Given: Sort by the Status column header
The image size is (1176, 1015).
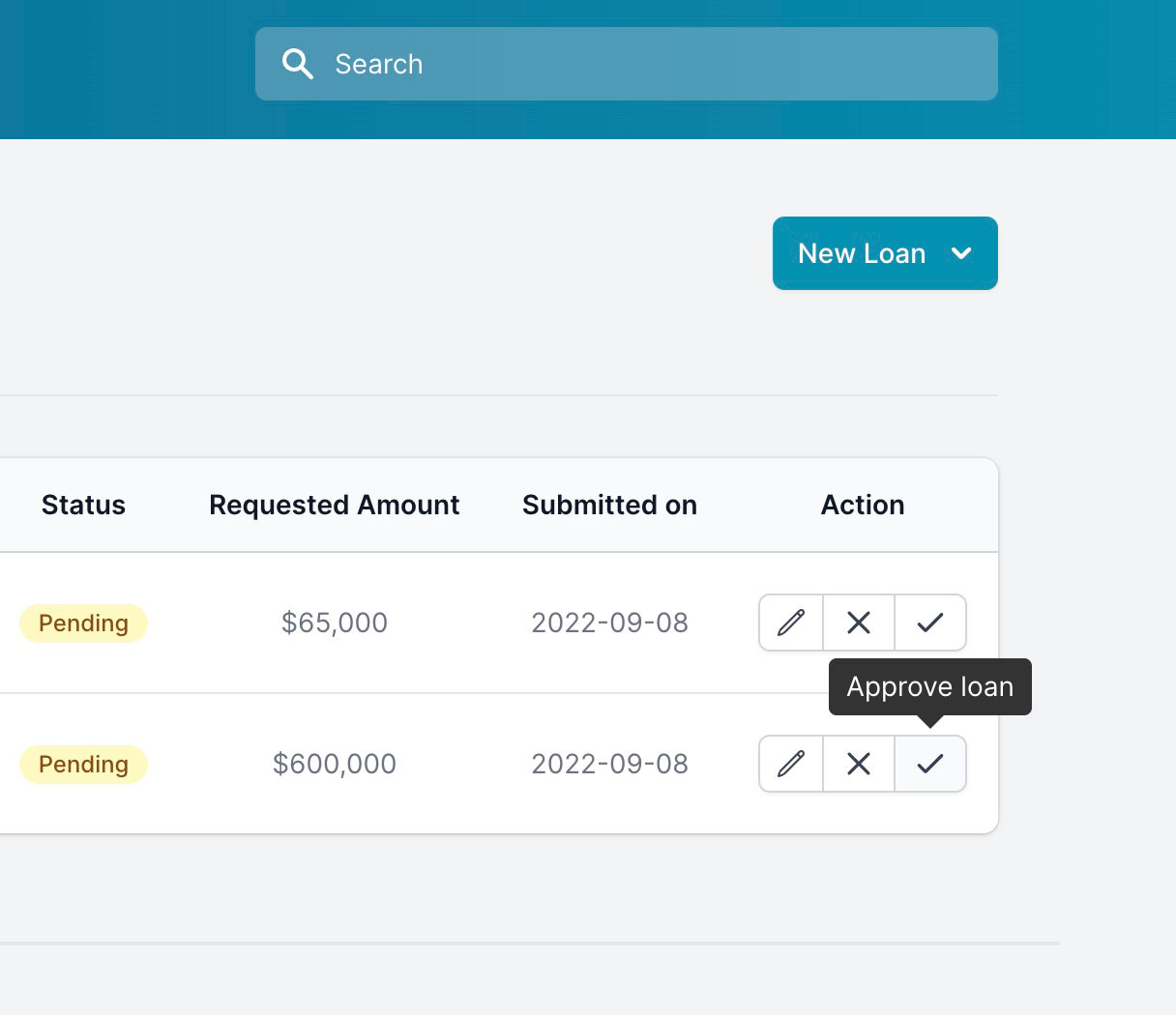Looking at the screenshot, I should pyautogui.click(x=83, y=505).
